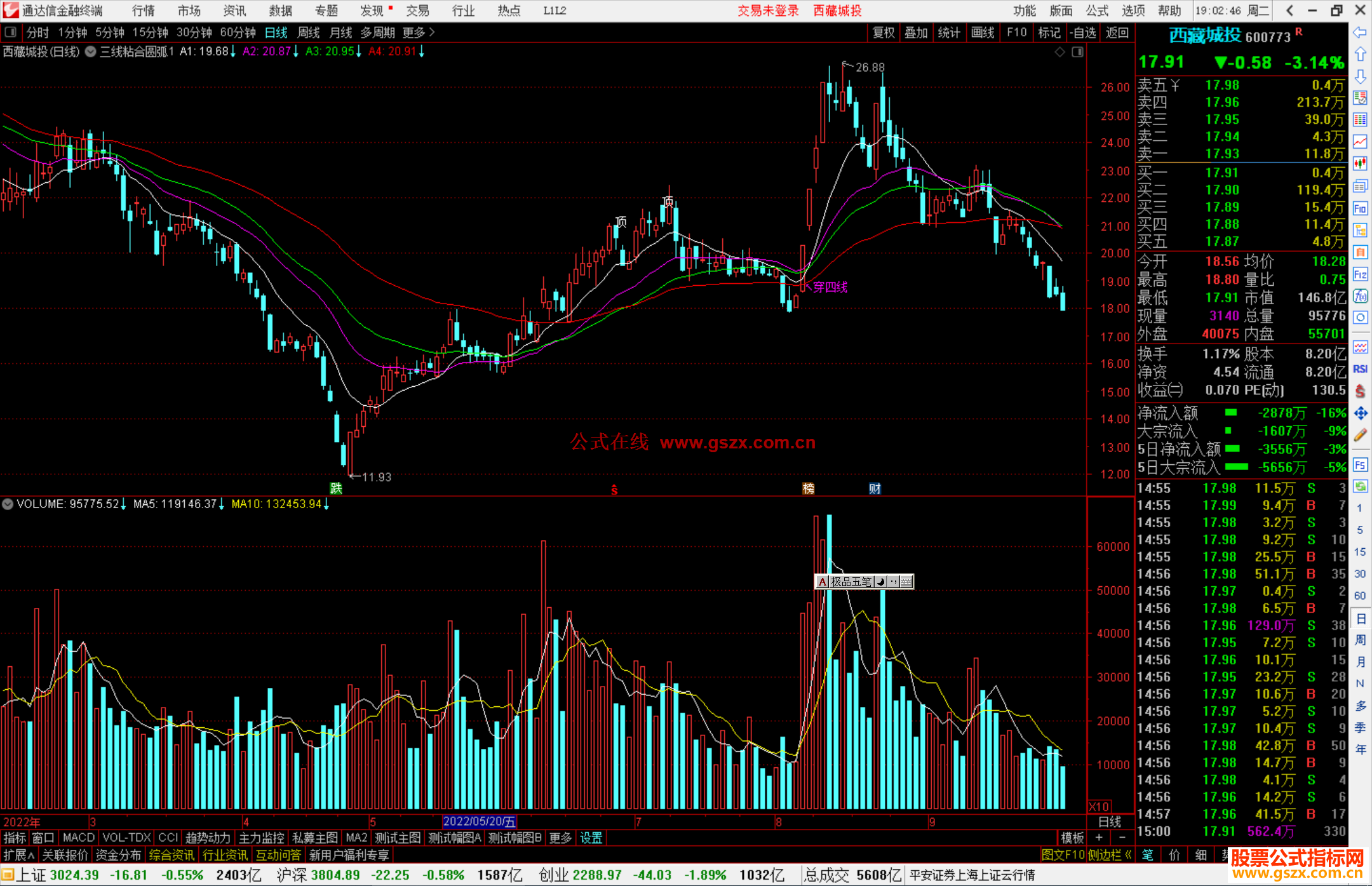Select the 60分钟 period
Screen dimensions: 1372x886
tap(238, 32)
